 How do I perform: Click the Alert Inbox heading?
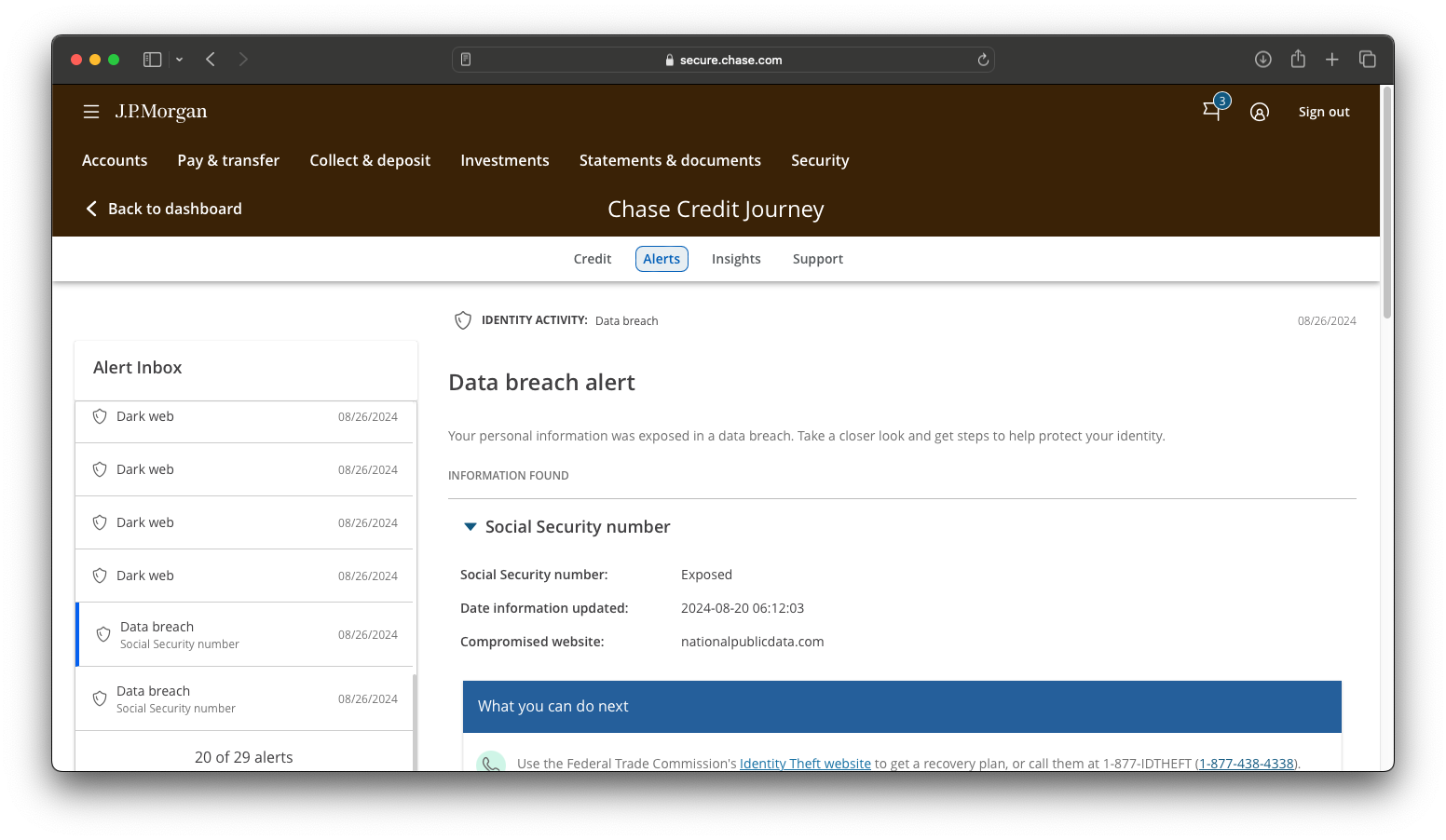138,368
